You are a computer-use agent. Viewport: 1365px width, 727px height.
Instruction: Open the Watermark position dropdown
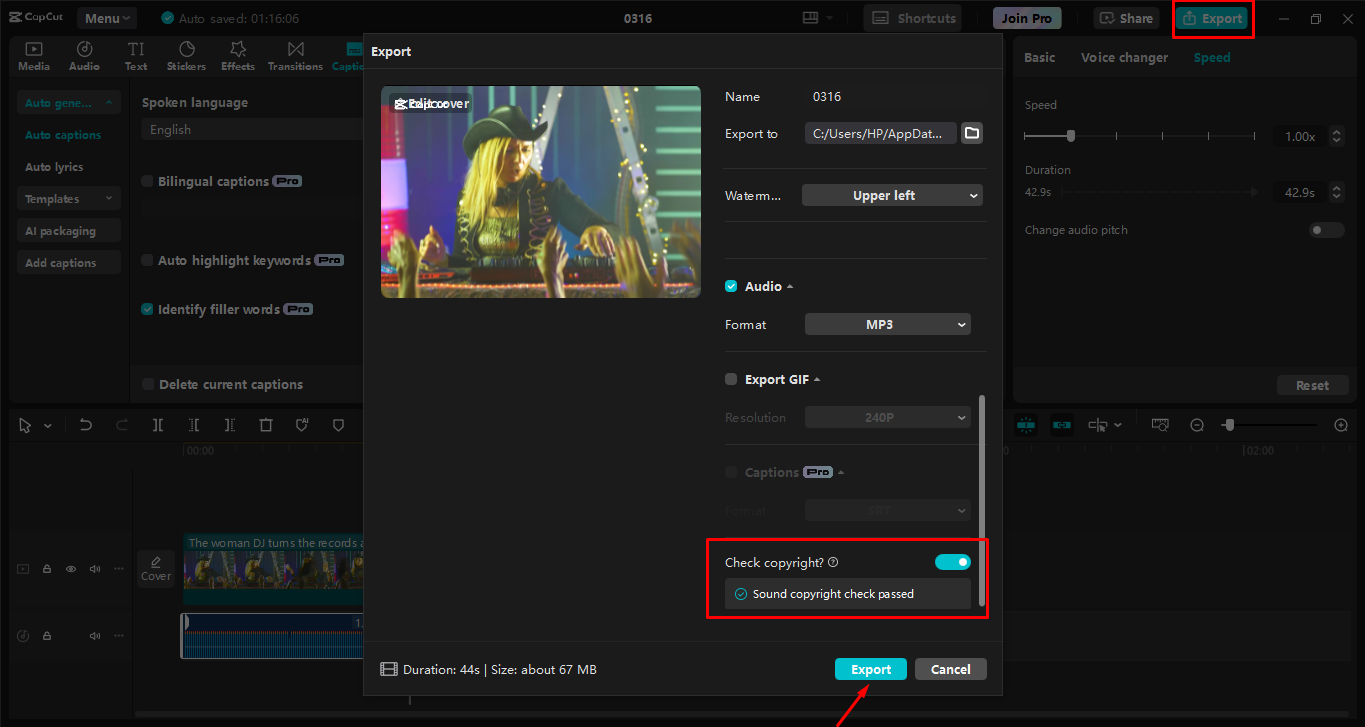(891, 195)
